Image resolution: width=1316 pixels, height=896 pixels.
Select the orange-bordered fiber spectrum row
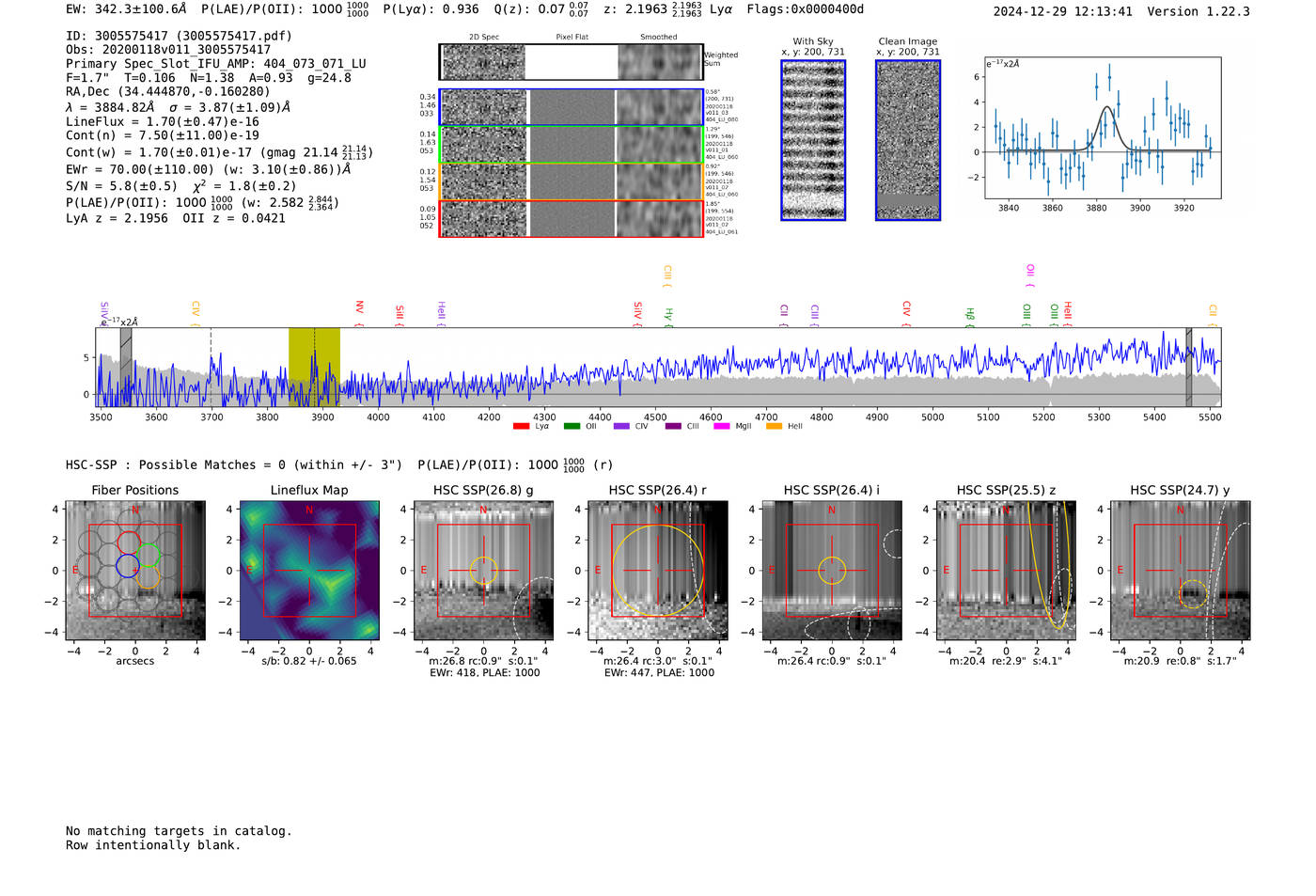(572, 181)
